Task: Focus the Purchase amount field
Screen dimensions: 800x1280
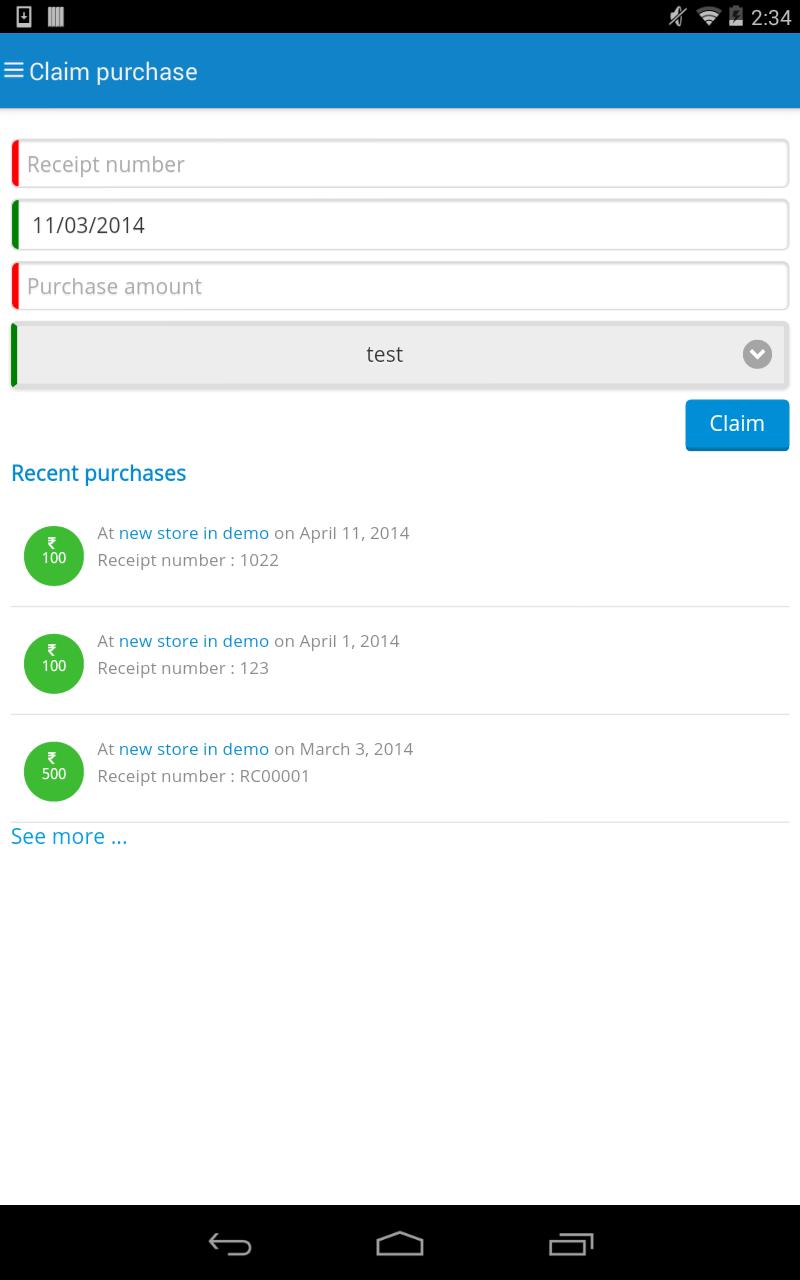Action: click(400, 286)
